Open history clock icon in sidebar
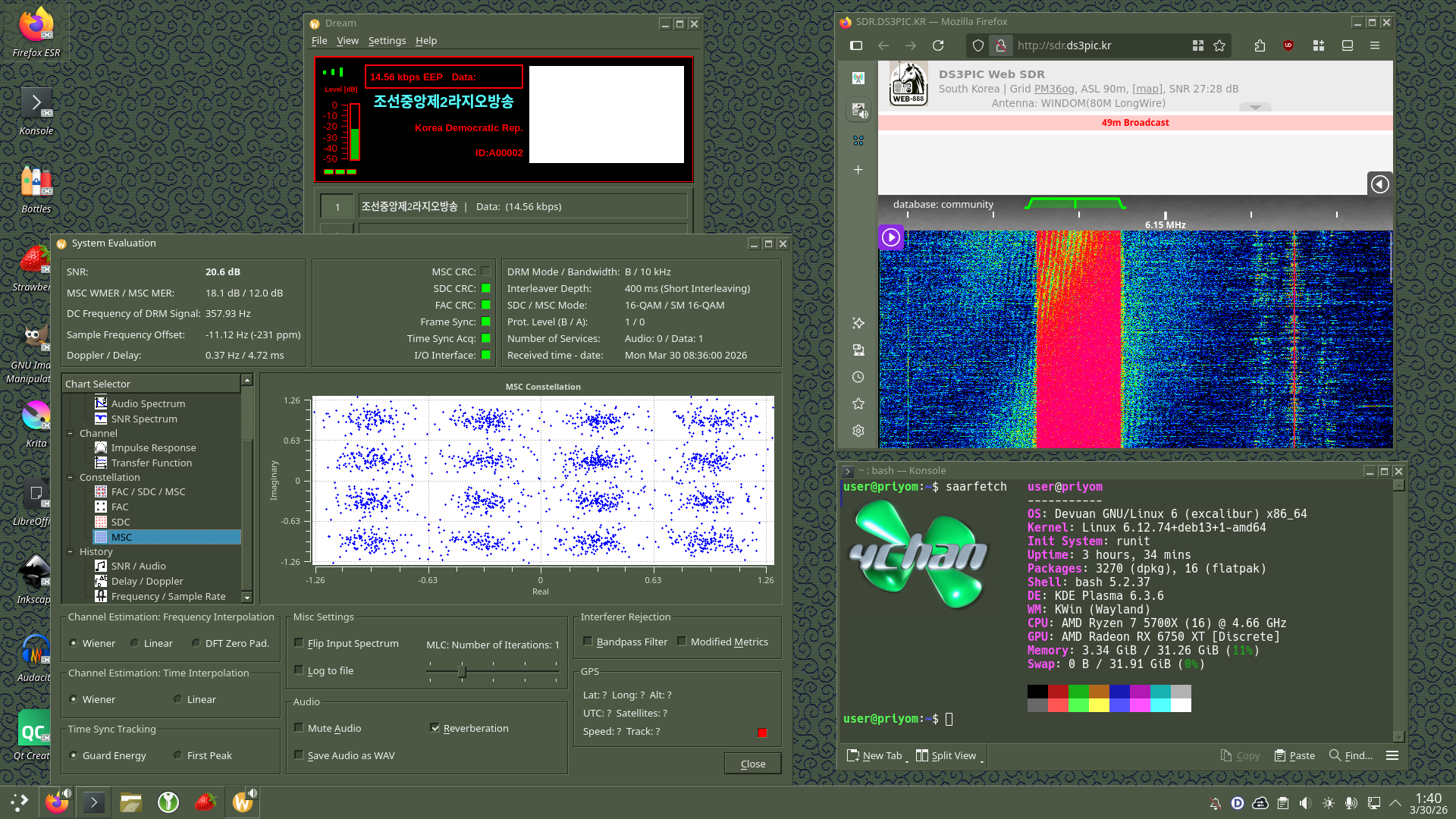 click(x=858, y=377)
